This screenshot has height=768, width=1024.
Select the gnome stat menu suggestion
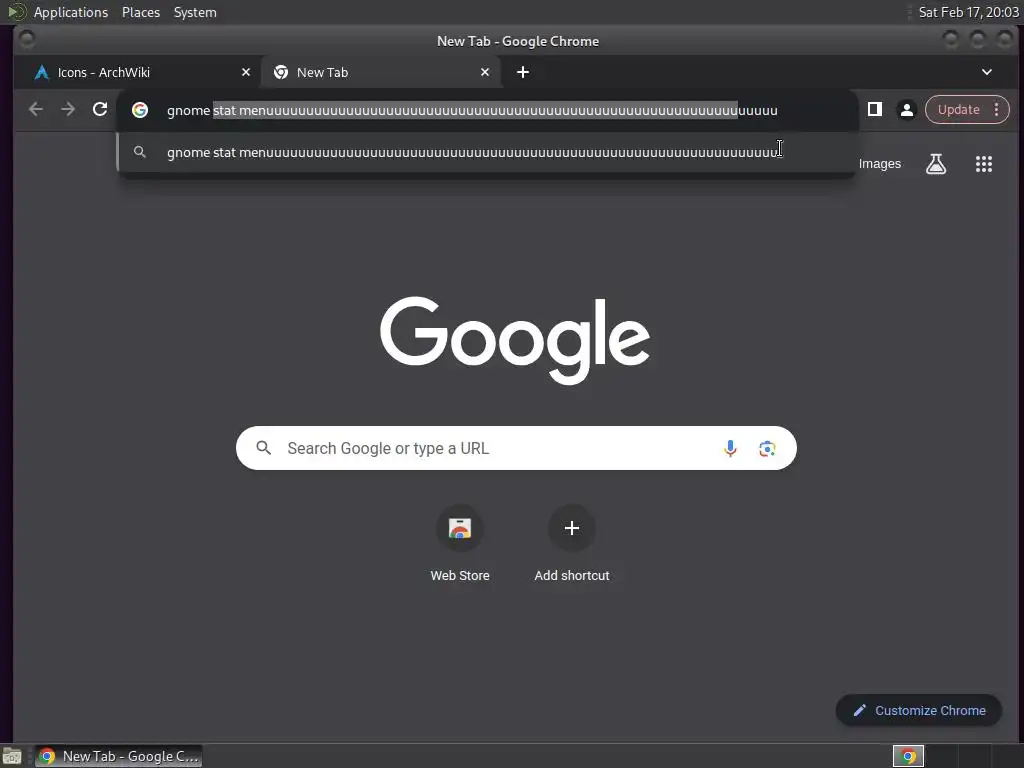pyautogui.click(x=487, y=152)
